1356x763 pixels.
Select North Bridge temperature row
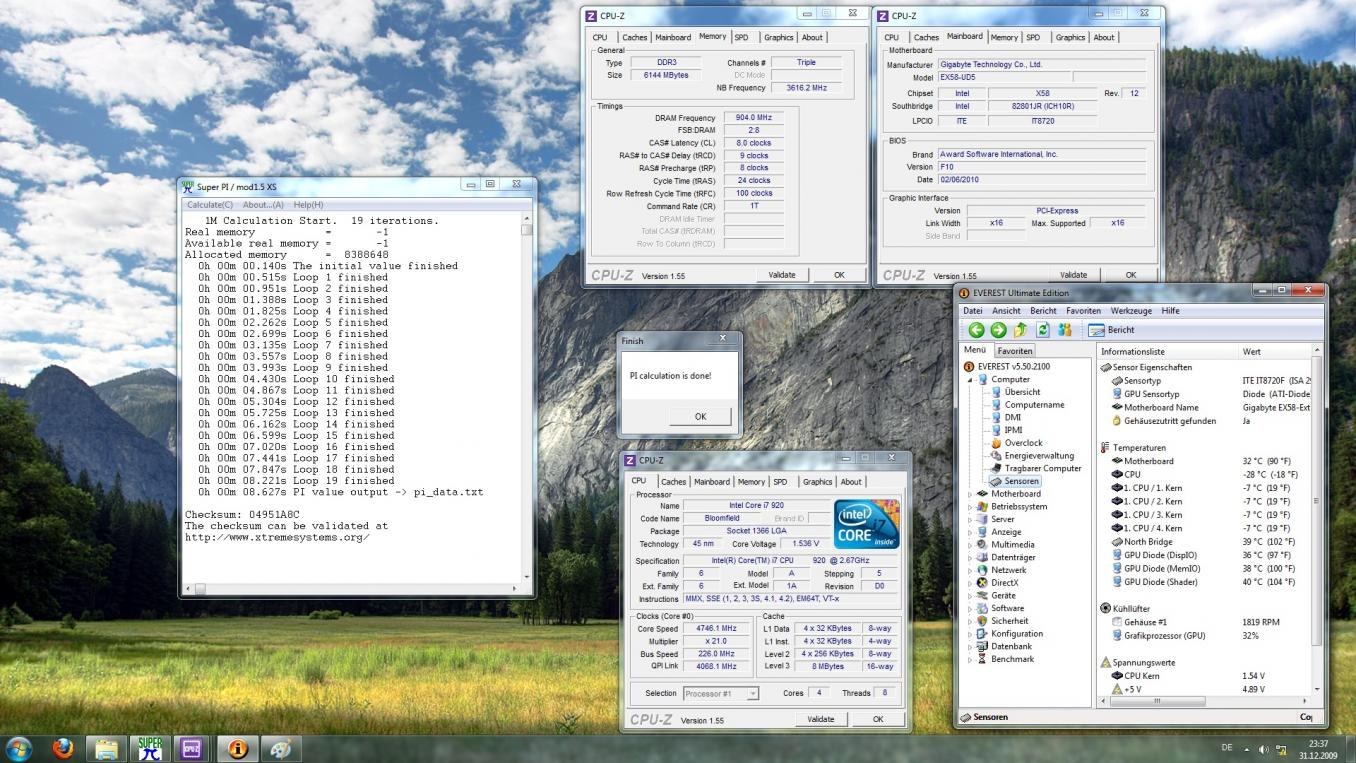click(x=1205, y=541)
